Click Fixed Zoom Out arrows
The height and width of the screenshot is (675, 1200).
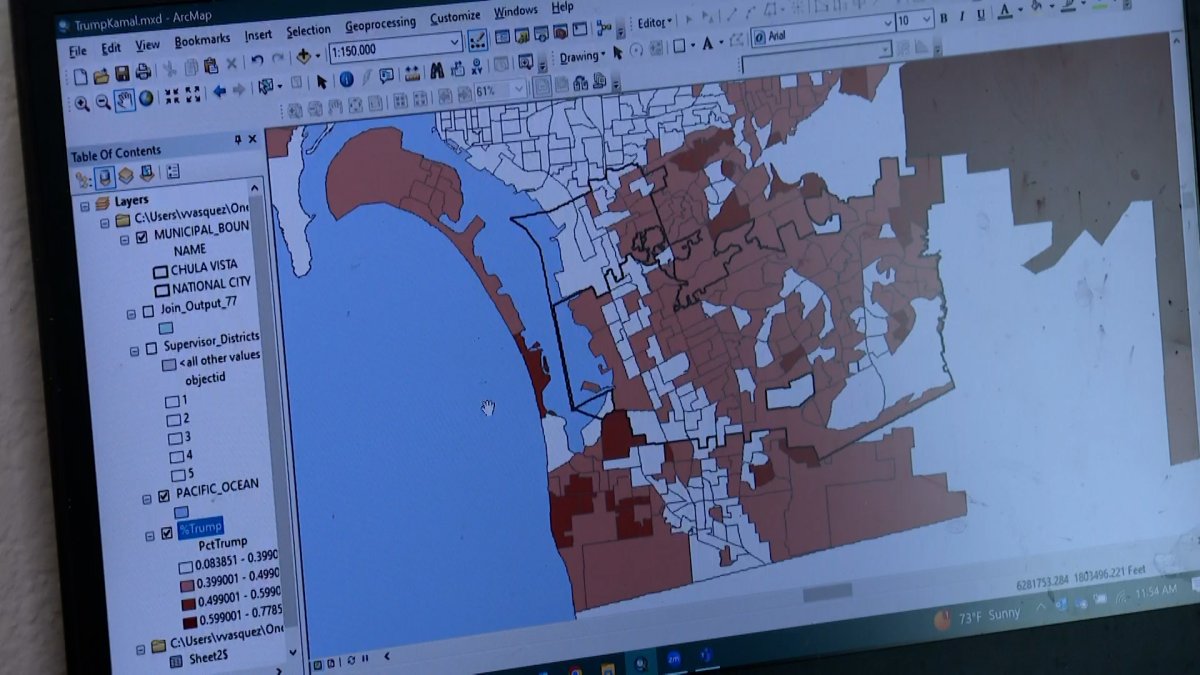[x=194, y=94]
